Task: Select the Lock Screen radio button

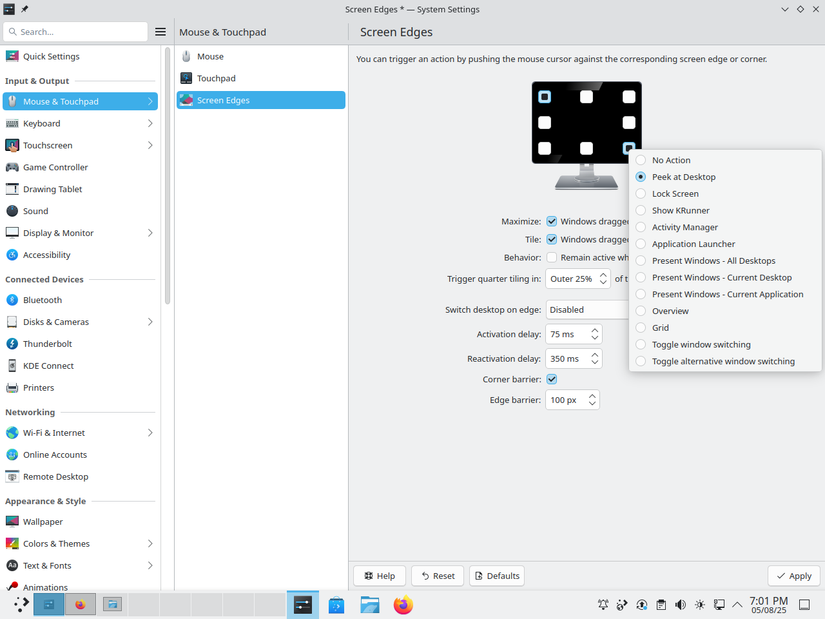Action: [x=640, y=193]
